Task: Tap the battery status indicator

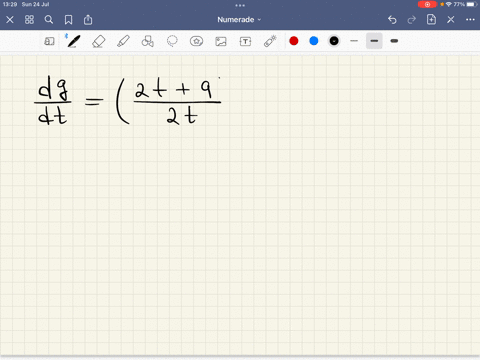Action: (x=472, y=4)
